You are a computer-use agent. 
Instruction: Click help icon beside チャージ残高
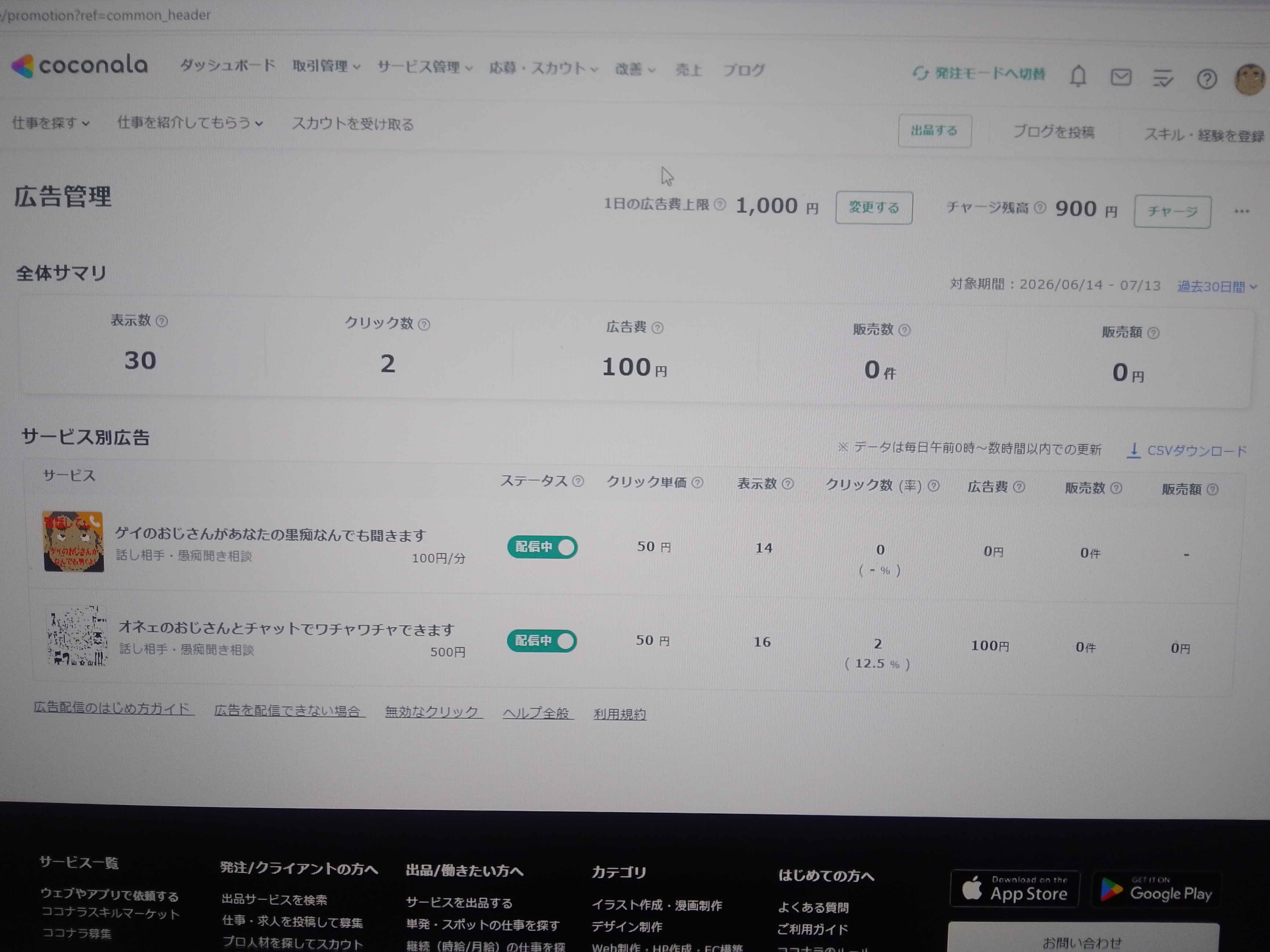1040,208
